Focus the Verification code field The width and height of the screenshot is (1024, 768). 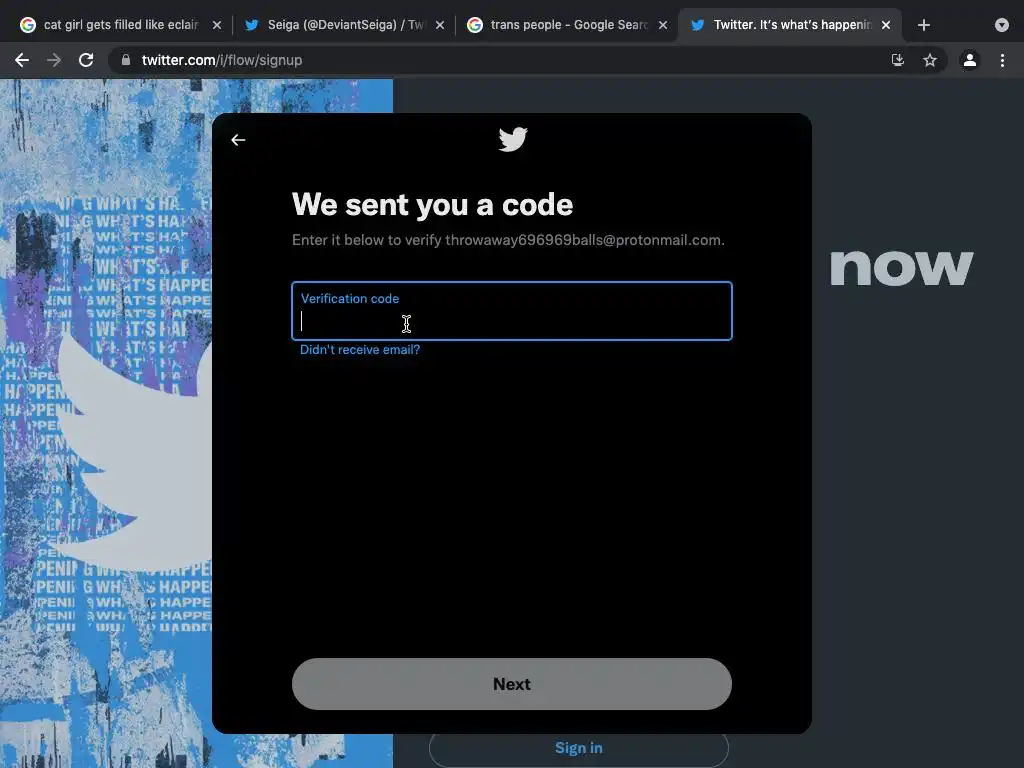[512, 311]
